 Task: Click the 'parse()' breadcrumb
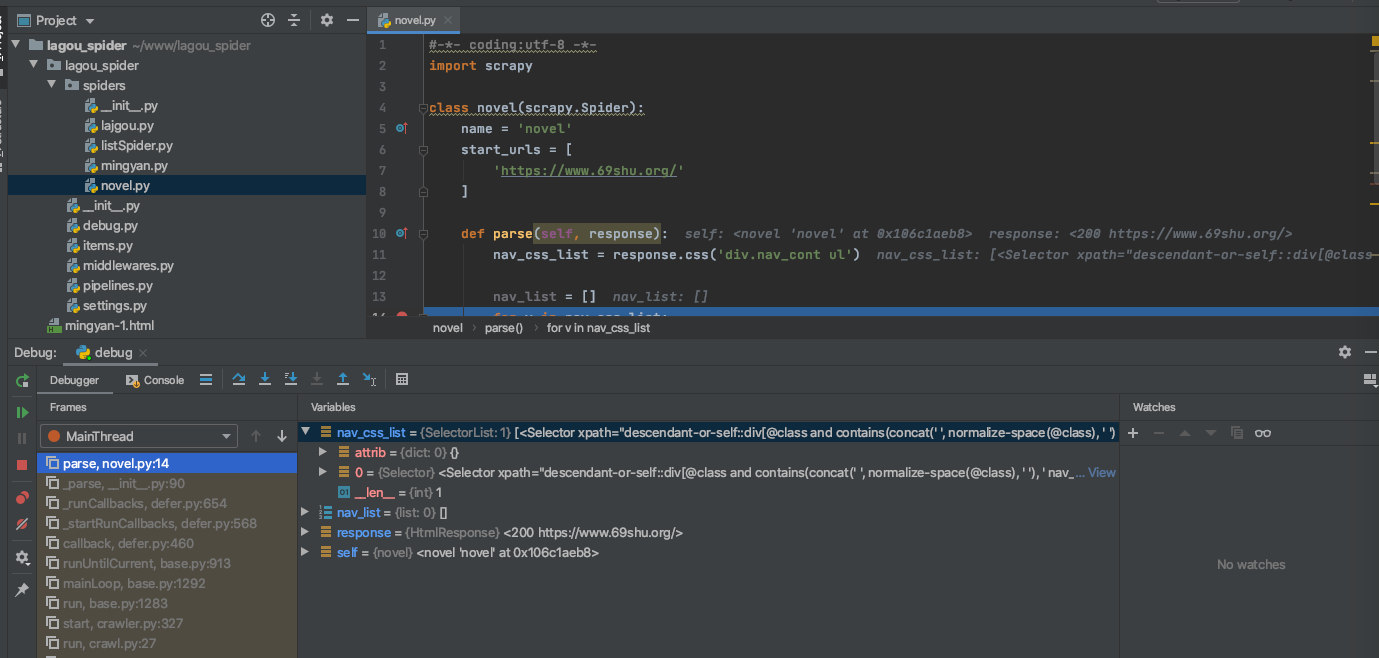[504, 327]
